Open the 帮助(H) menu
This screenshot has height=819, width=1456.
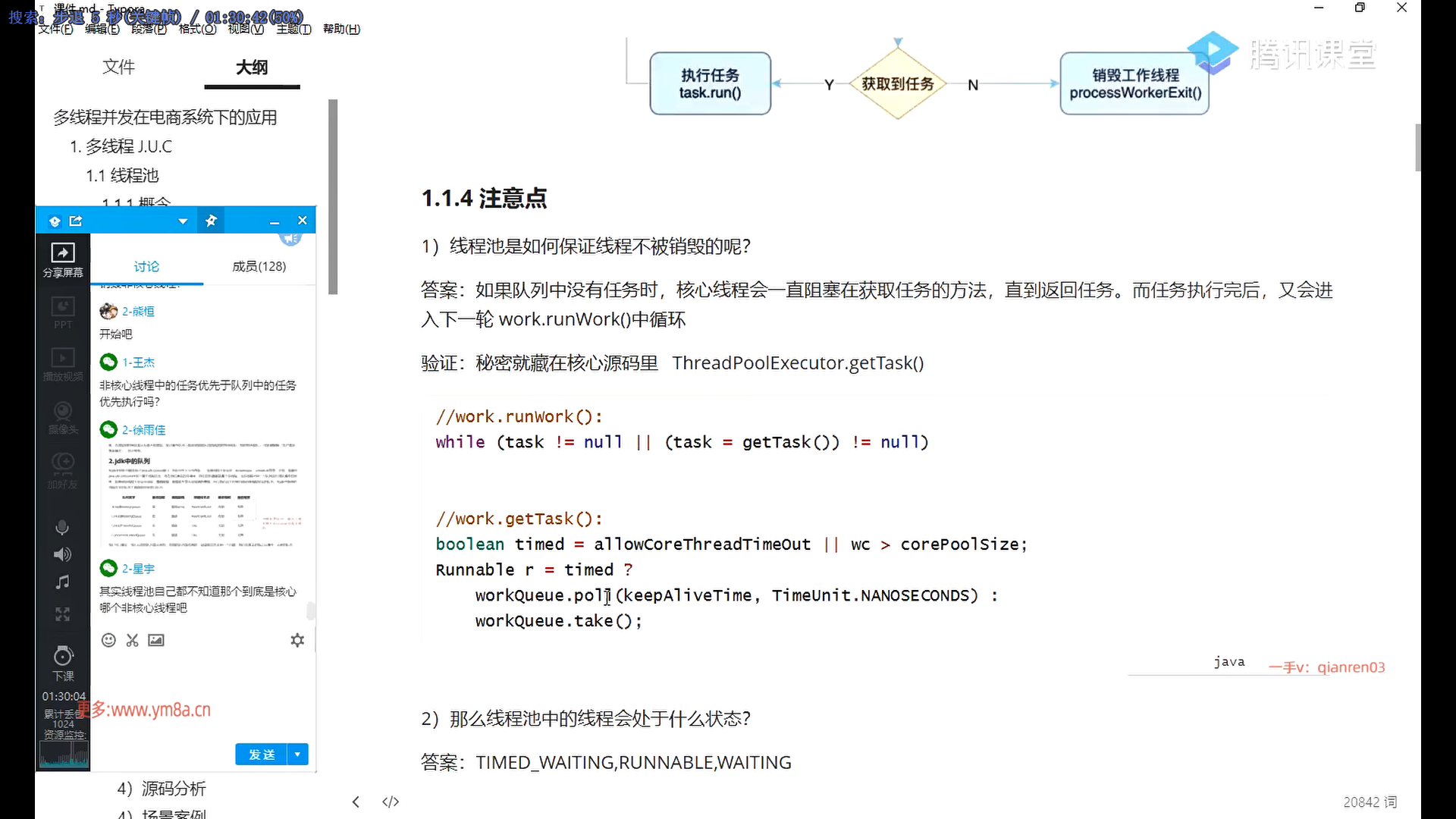[341, 29]
